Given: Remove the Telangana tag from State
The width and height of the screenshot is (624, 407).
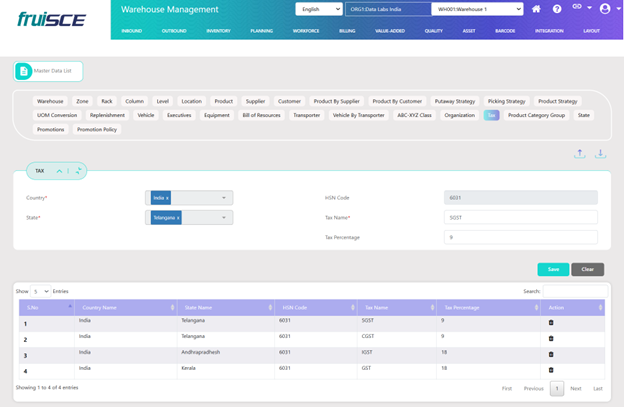Looking at the screenshot, I should 177,217.
